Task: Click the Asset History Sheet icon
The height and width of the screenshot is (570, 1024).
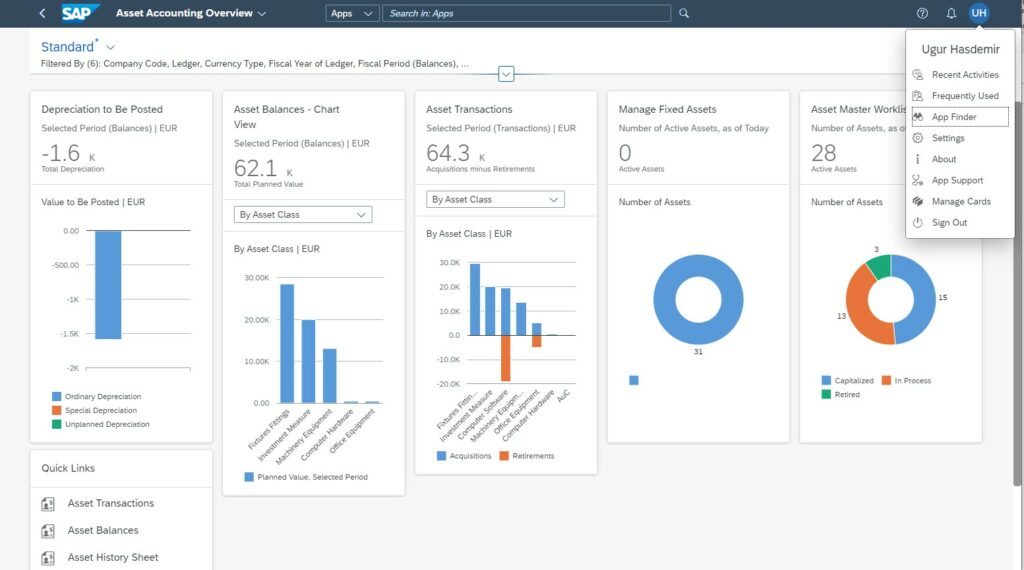Action: click(48, 558)
